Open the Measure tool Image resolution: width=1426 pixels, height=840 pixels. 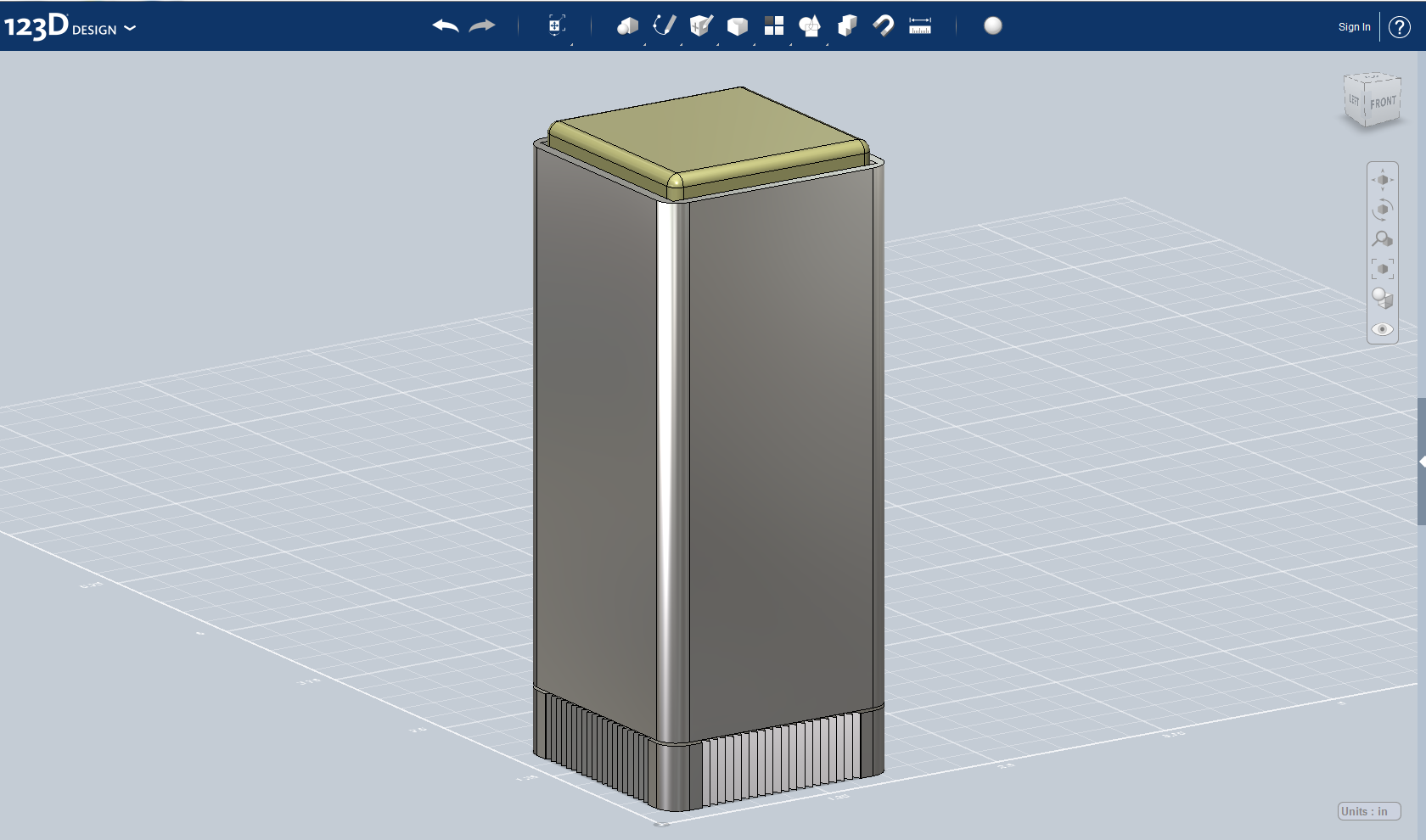coord(921,25)
